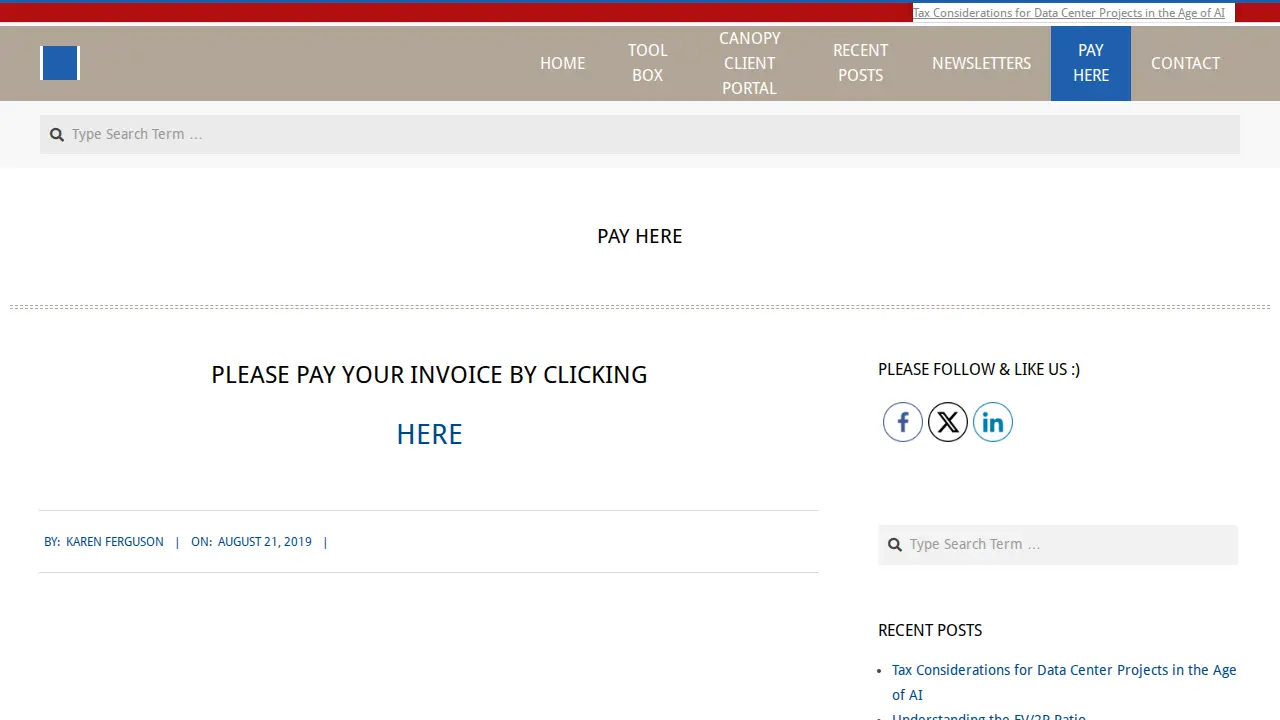Click the PAY HERE page title
The image size is (1280, 720).
click(640, 236)
